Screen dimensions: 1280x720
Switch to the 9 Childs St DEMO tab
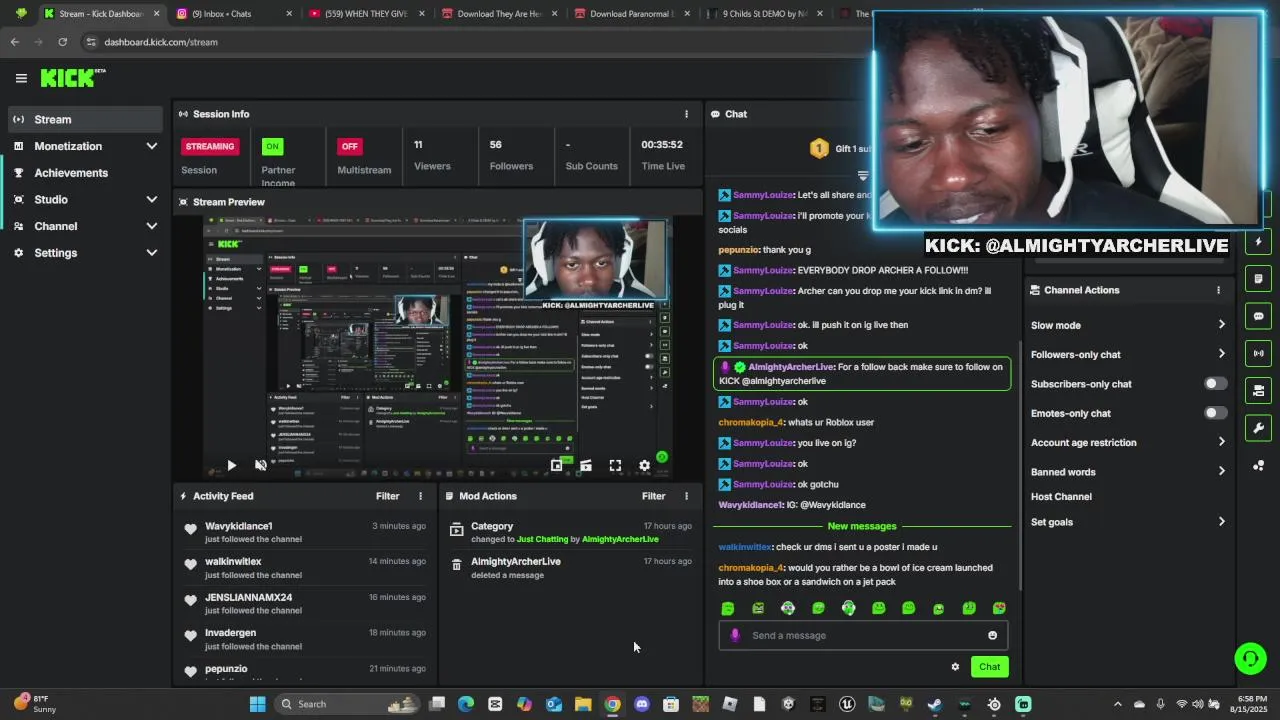(765, 14)
